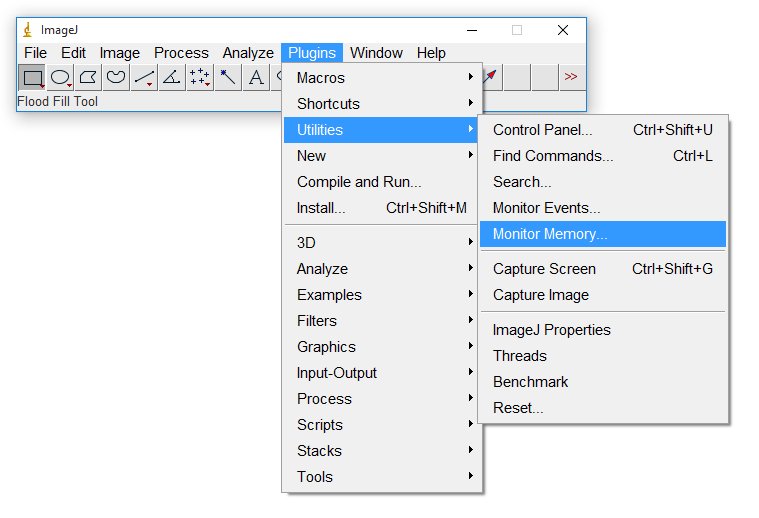Click the Flood Fill Tool status text
Viewport: 759px width, 518px height.
[x=58, y=102]
